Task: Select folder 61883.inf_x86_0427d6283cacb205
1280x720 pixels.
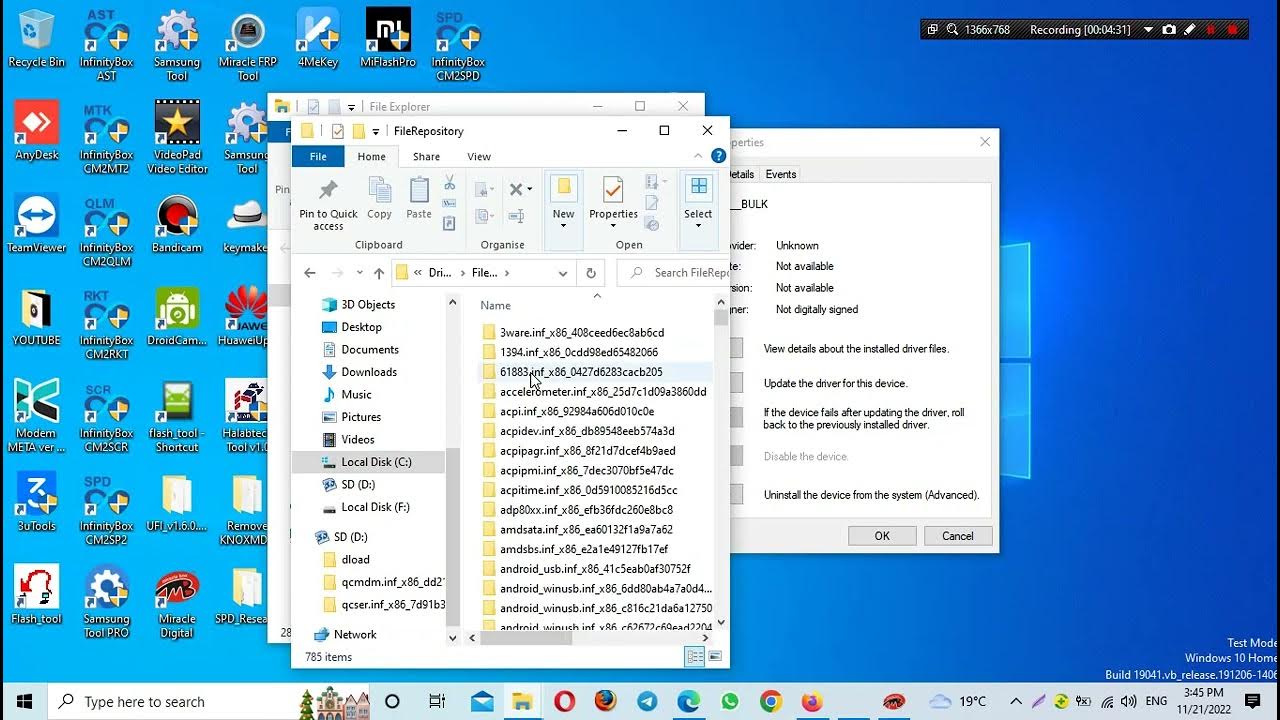Action: (581, 372)
